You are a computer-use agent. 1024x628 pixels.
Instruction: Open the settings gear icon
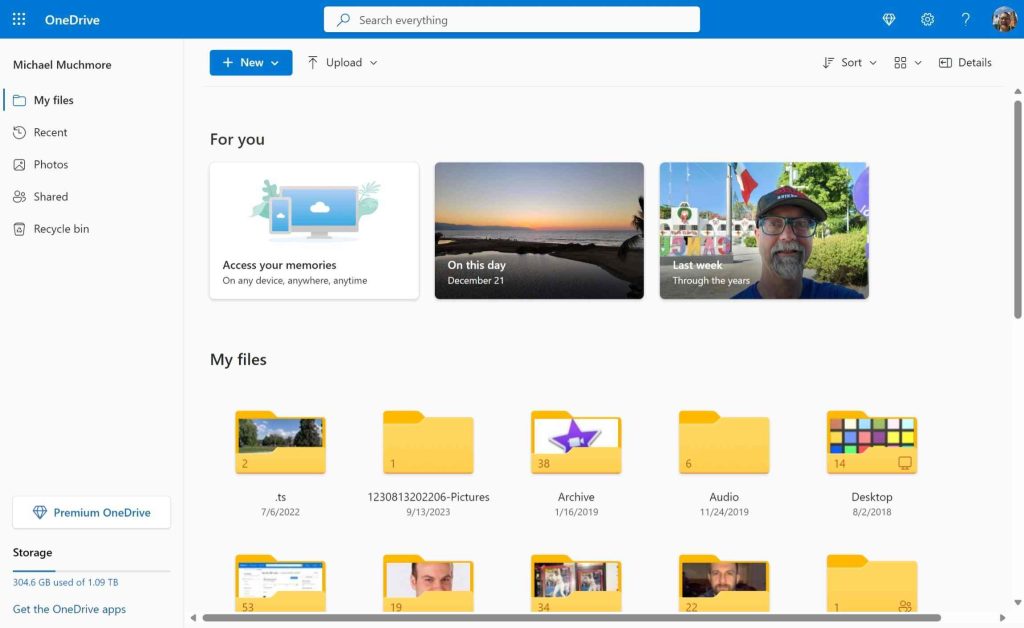click(x=927, y=20)
